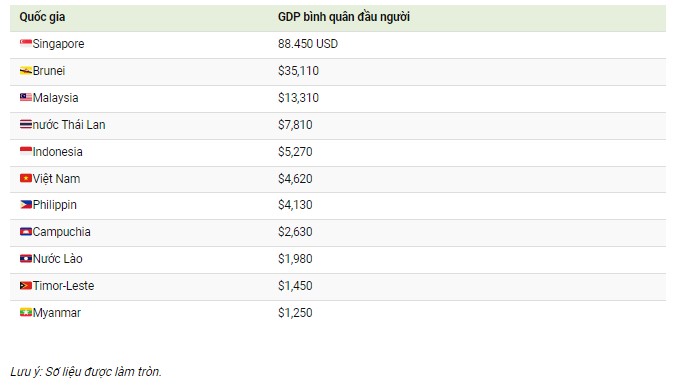
Task: Click the Malaysia flag icon
Action: tap(26, 97)
